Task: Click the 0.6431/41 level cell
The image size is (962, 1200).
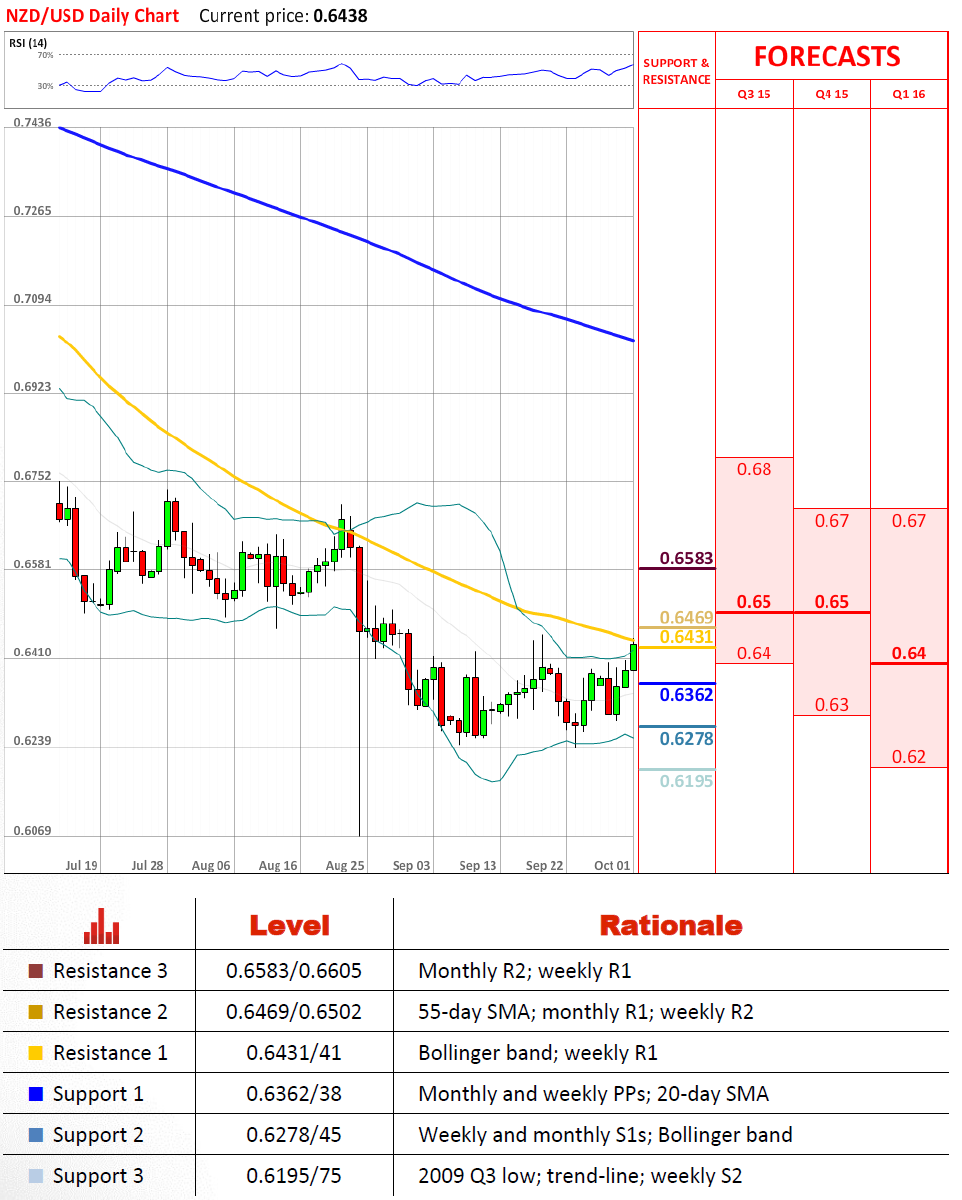Action: [x=294, y=1053]
